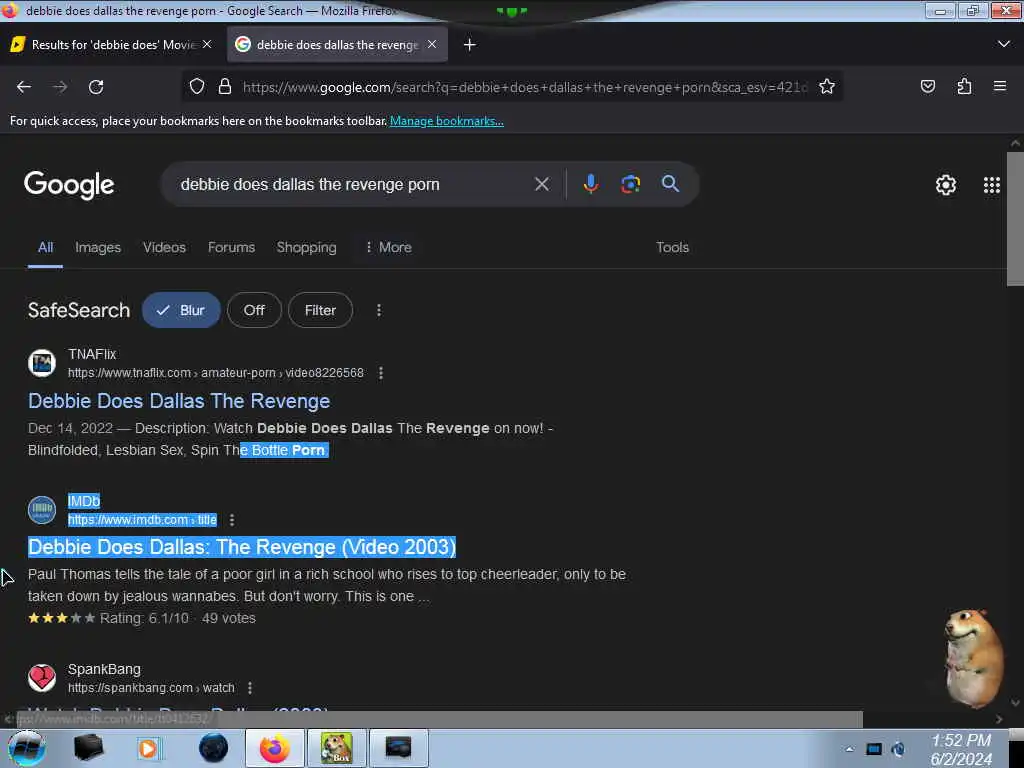1024x768 pixels.
Task: Click the IMDb site name link
Action: click(84, 501)
